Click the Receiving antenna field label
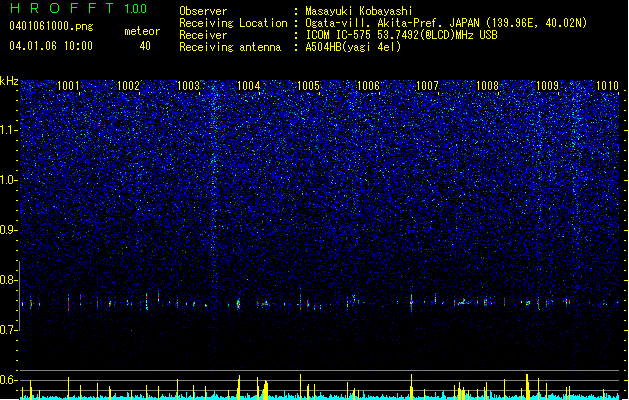Image resolution: width=629 pixels, height=400 pixels. [x=230, y=47]
